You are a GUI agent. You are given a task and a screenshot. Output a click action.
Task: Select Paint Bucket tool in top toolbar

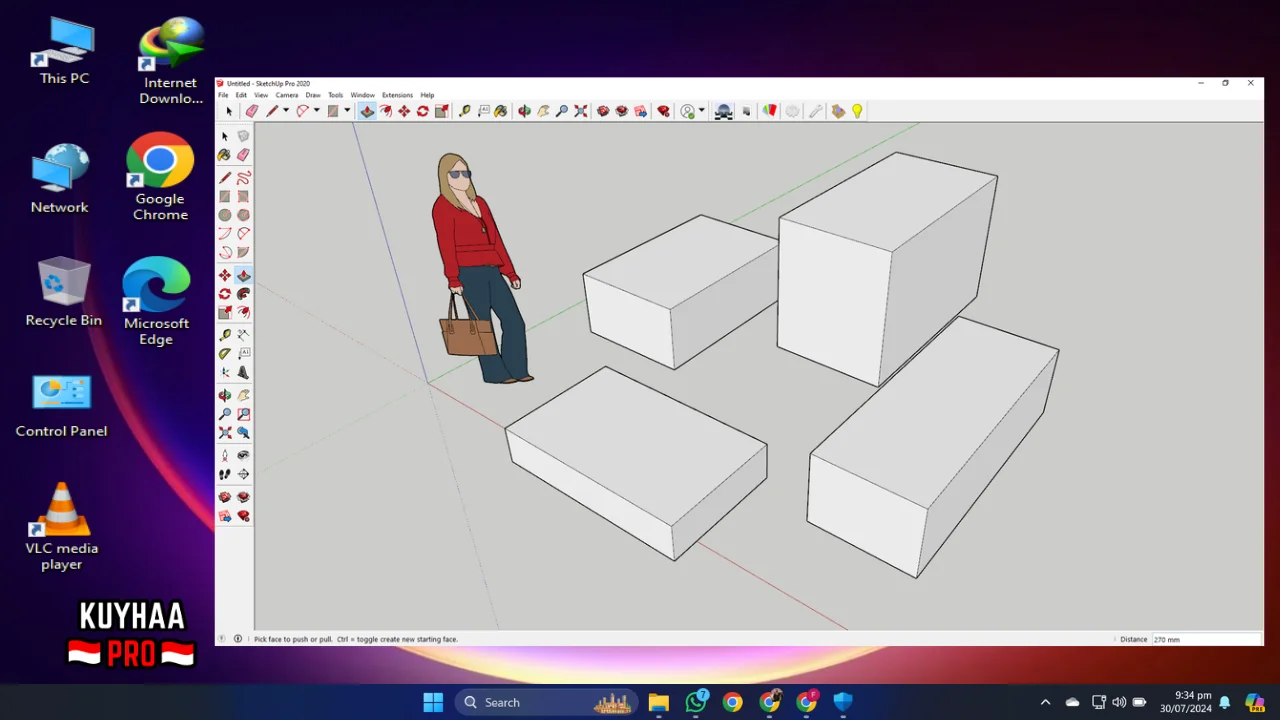(x=500, y=111)
